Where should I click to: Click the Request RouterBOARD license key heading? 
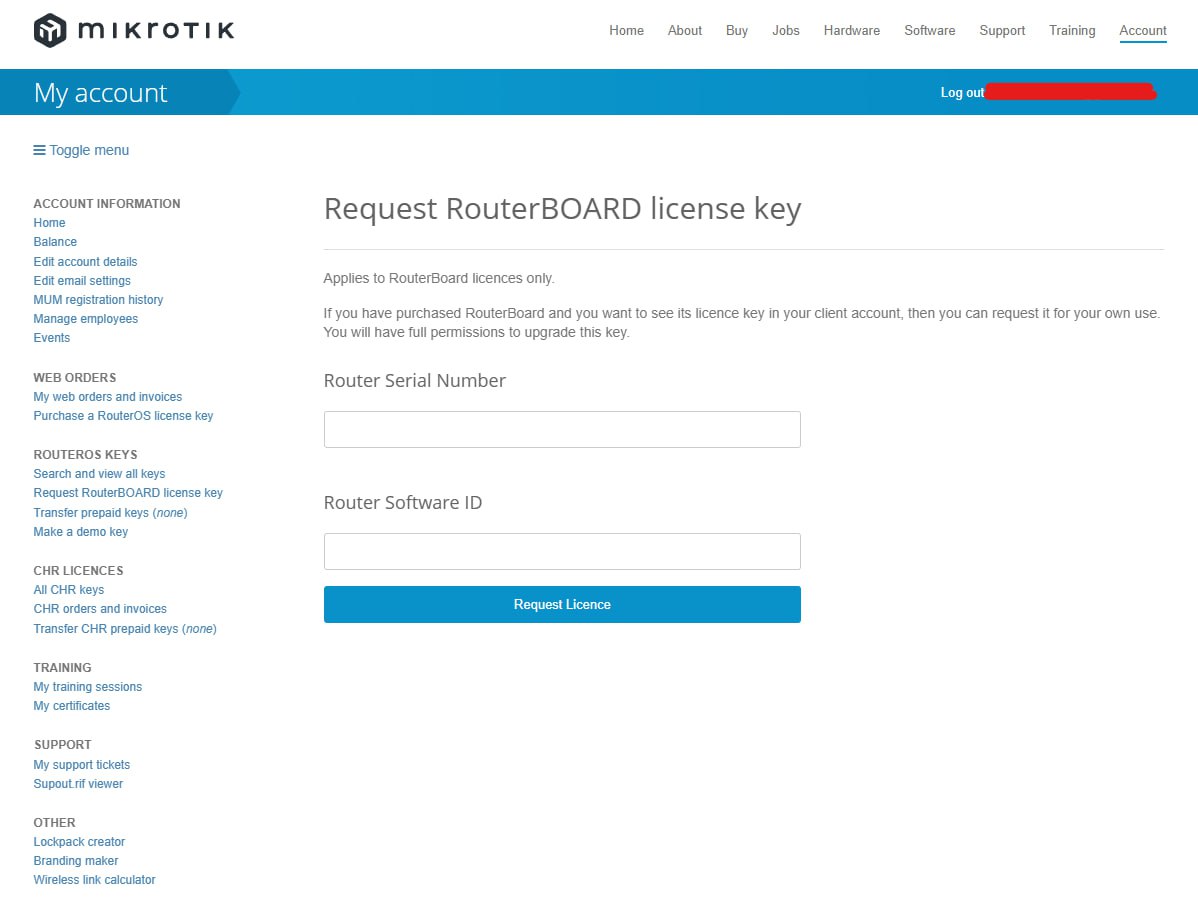(x=562, y=209)
